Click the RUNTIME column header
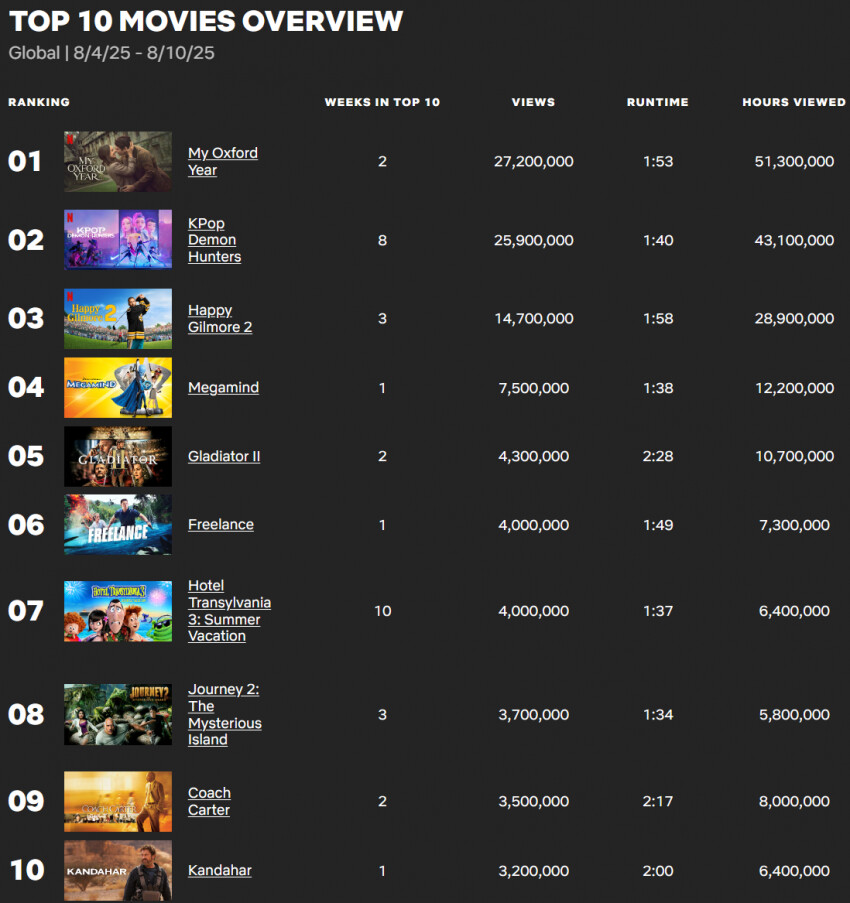 pos(658,102)
